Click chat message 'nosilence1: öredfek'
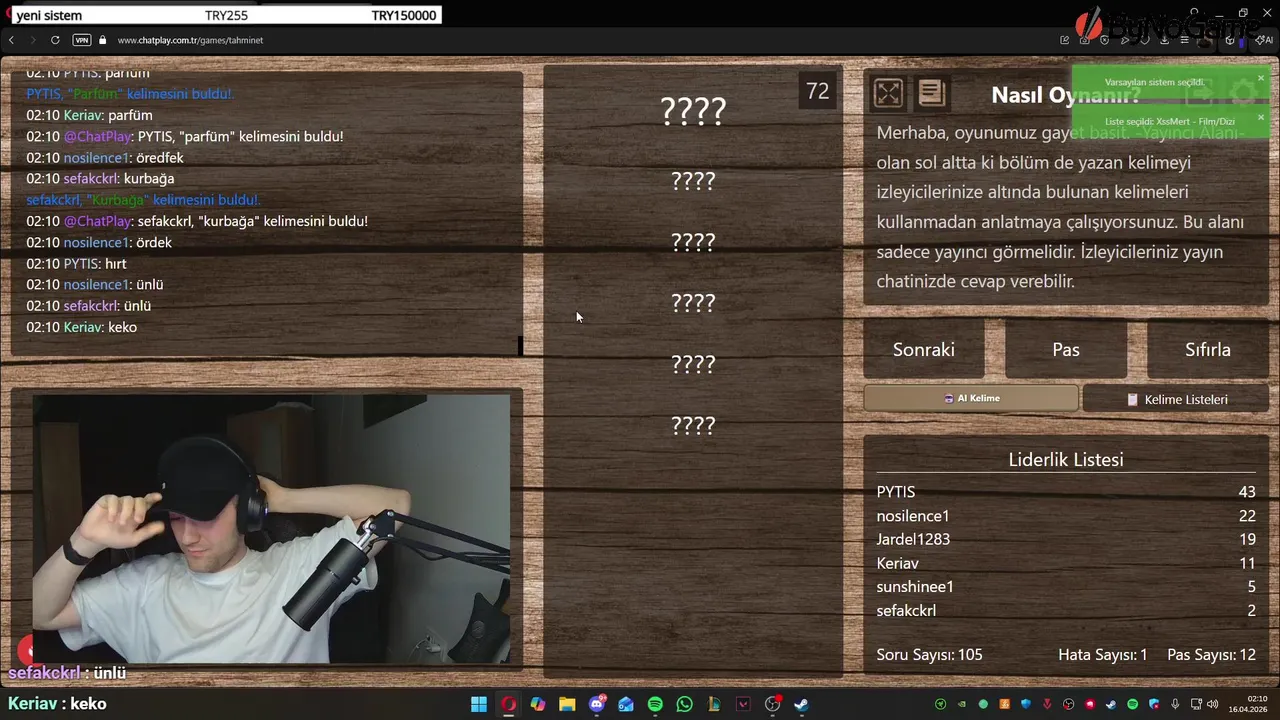The image size is (1280, 720). 105,158
